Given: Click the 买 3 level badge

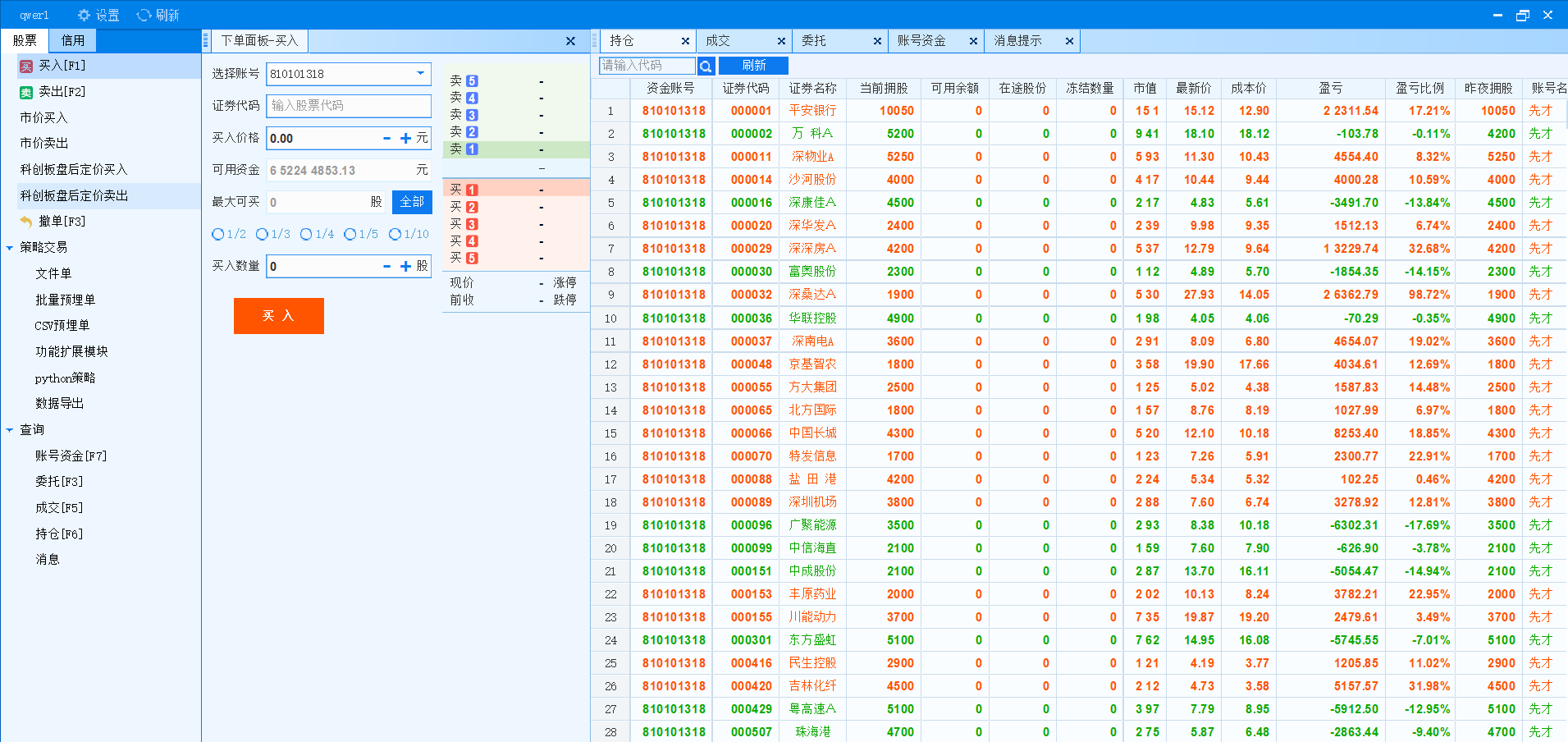Looking at the screenshot, I should tap(472, 224).
